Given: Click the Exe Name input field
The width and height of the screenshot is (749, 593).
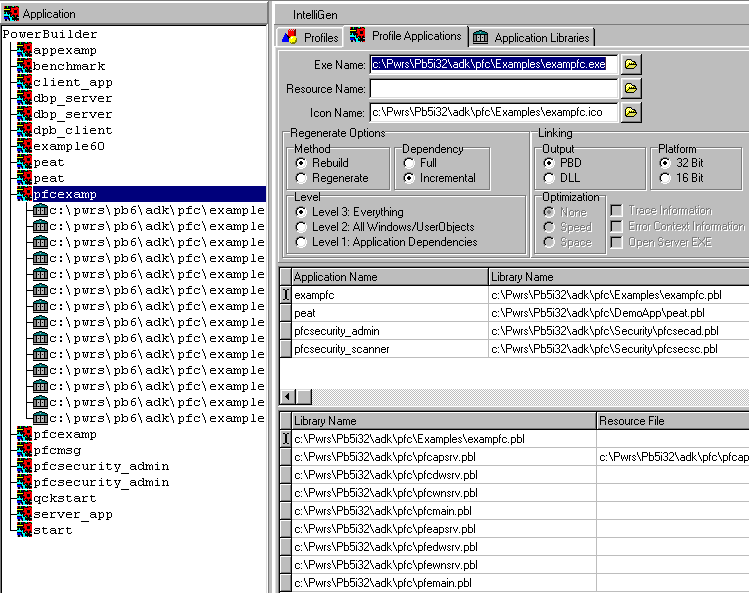Looking at the screenshot, I should pos(493,65).
